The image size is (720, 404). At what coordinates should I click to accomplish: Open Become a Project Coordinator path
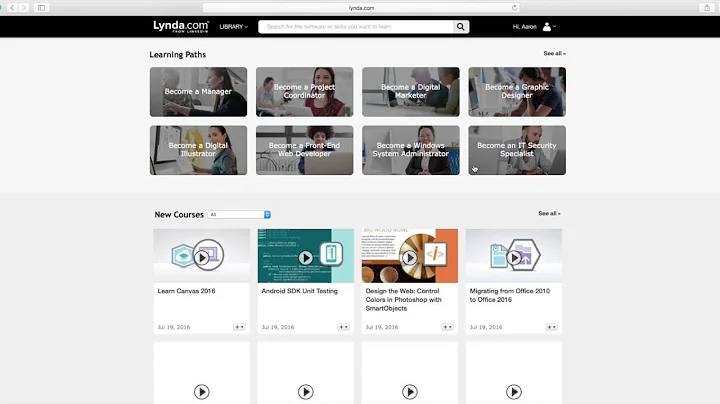(x=304, y=92)
